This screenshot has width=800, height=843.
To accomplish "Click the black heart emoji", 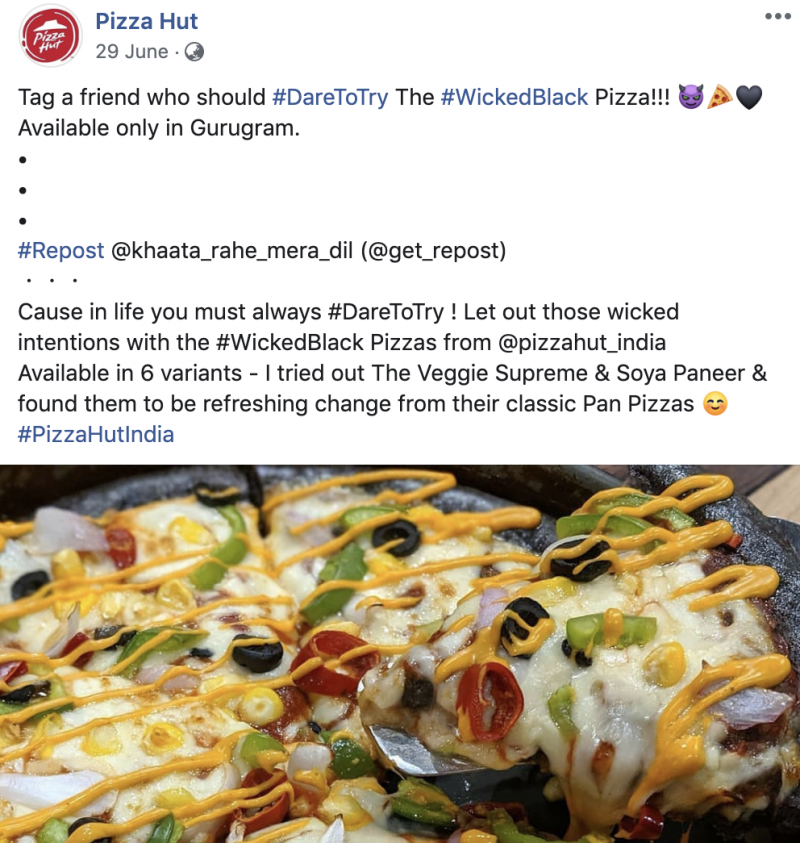I will [x=748, y=98].
